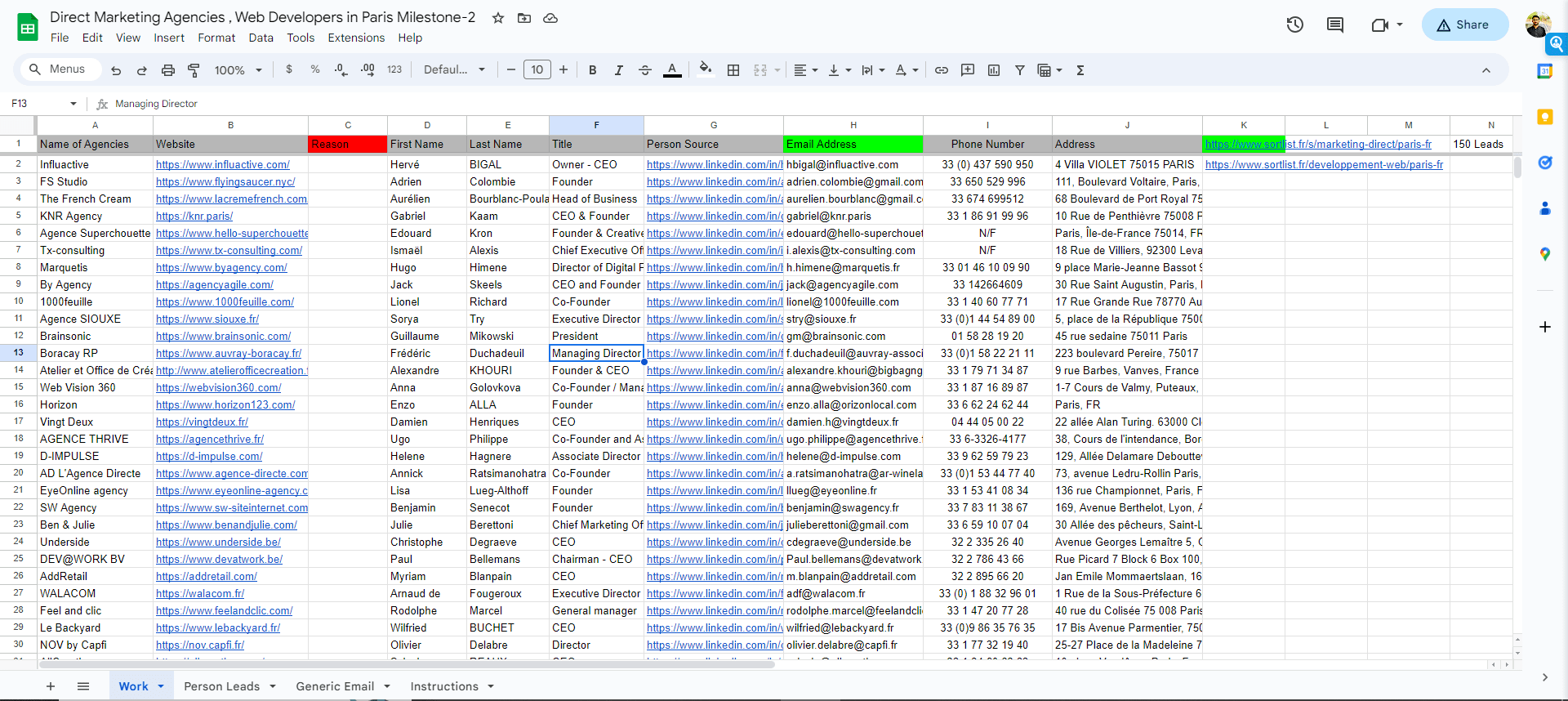This screenshot has width=1568, height=701.
Task: Create a filter
Action: (x=1020, y=70)
